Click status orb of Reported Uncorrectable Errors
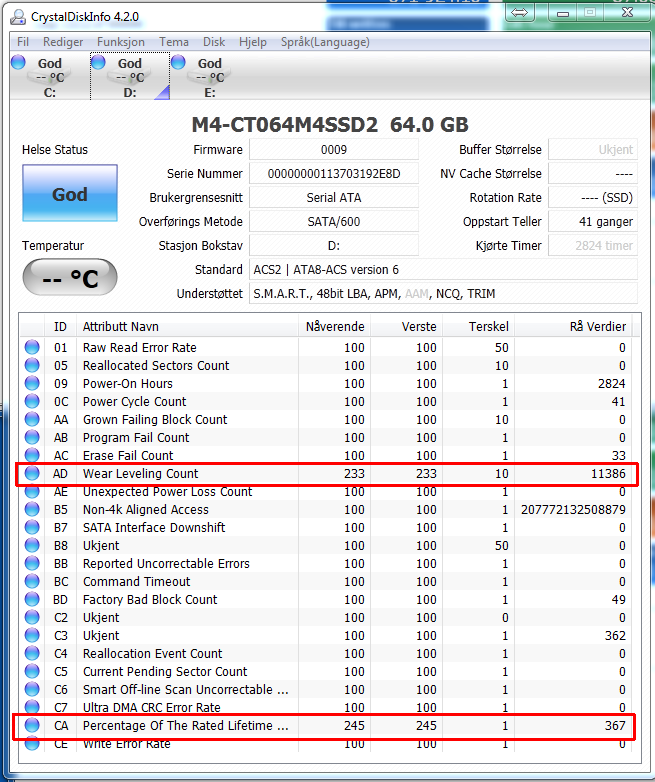This screenshot has width=655, height=782. pos(32,563)
